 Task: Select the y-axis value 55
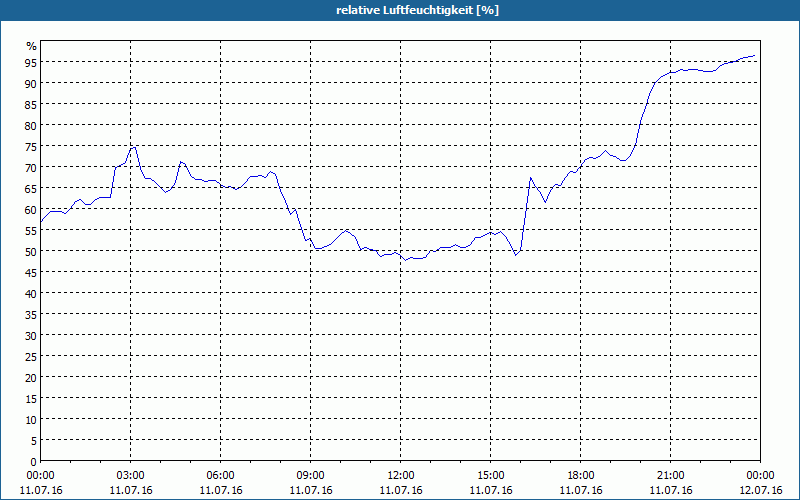coord(31,231)
